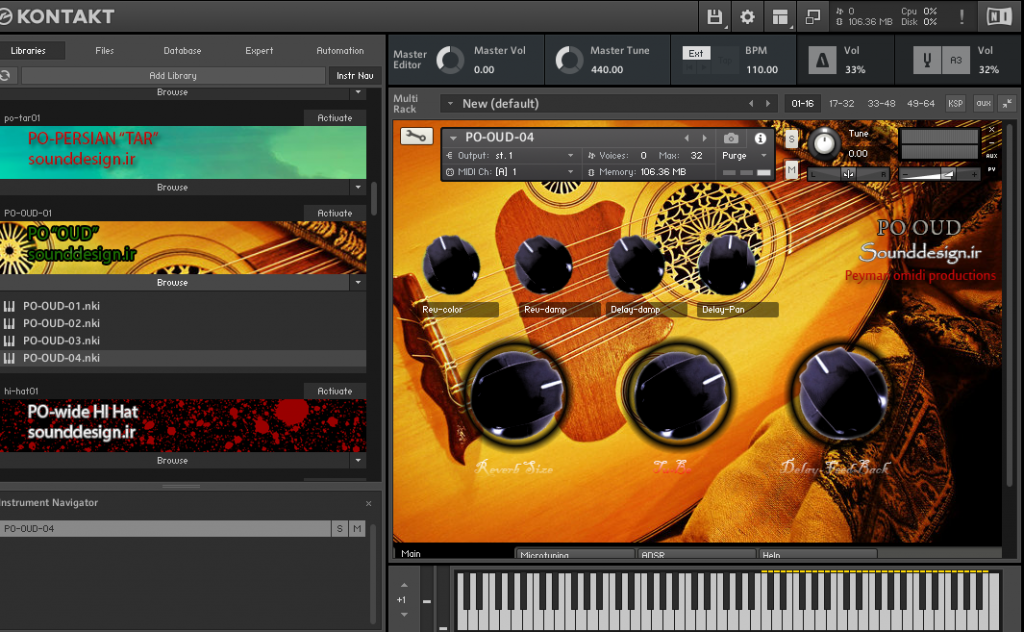1024x632 pixels.
Task: Switch to the Database tab
Action: 182,50
